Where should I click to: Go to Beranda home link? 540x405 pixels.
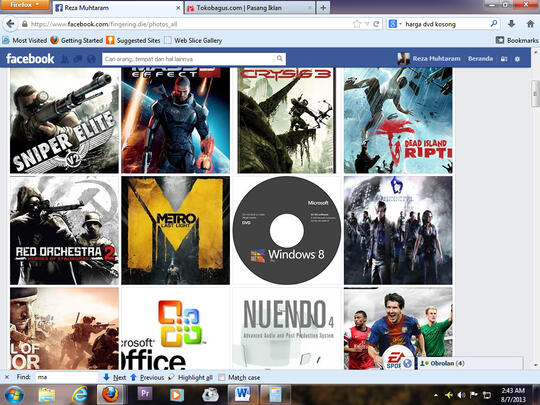click(x=480, y=59)
